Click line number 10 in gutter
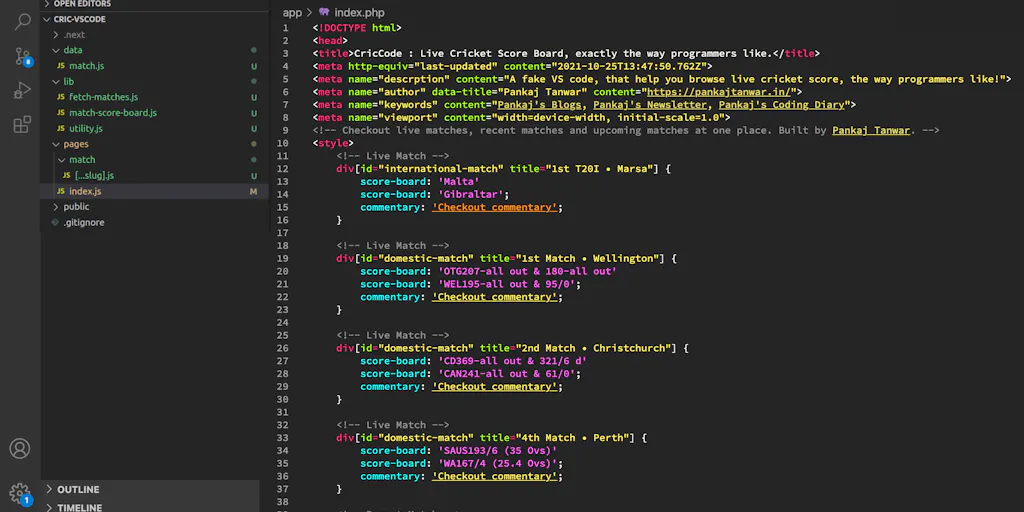This screenshot has width=1024, height=512. coord(282,144)
